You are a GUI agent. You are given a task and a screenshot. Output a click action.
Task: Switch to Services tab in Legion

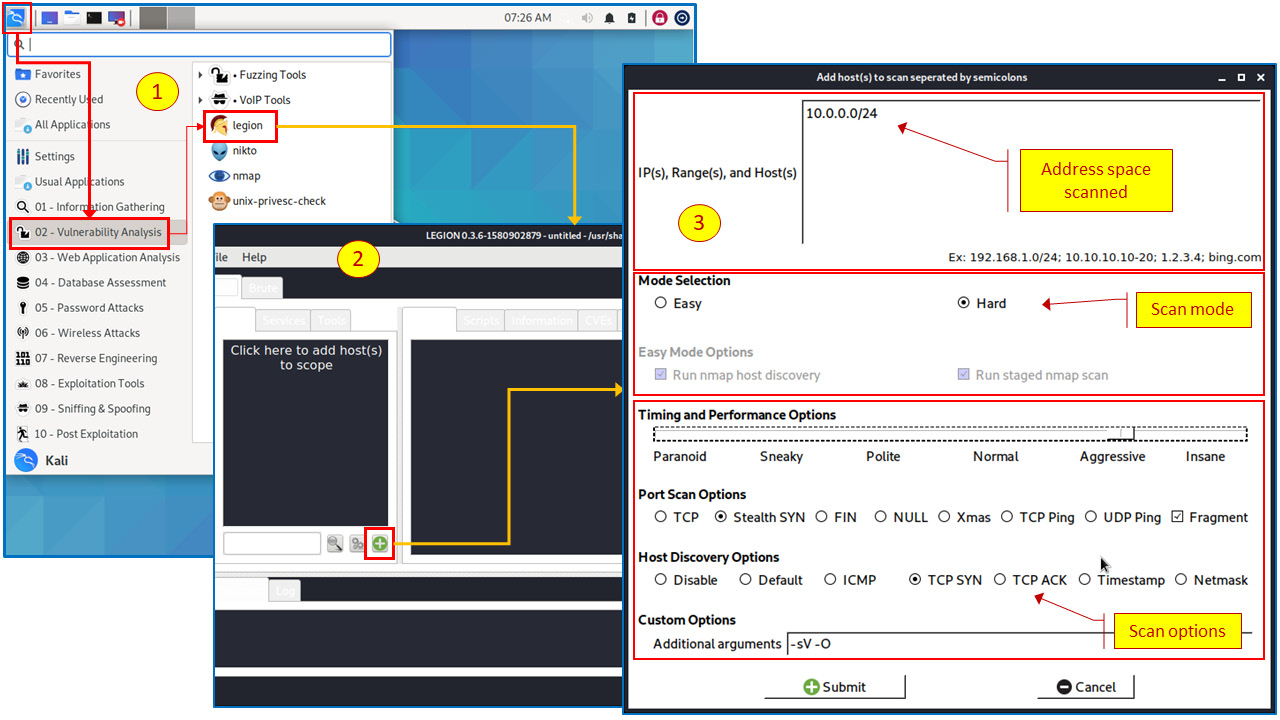coord(283,320)
